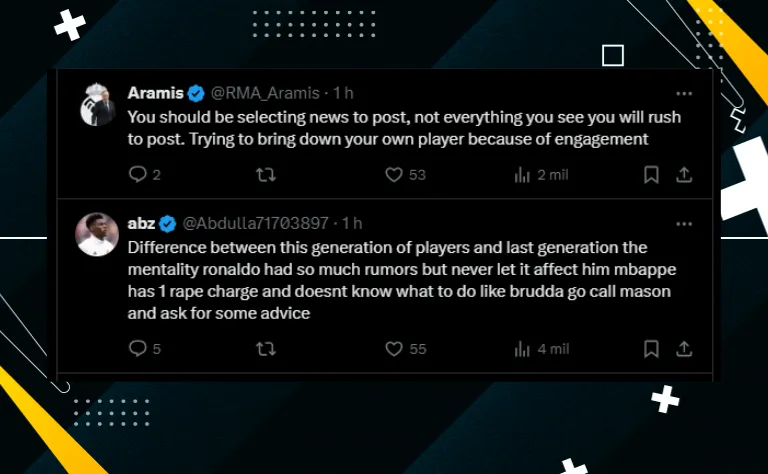Click Aramis's profile avatar
Screen dimensions: 768x474
point(98,104)
